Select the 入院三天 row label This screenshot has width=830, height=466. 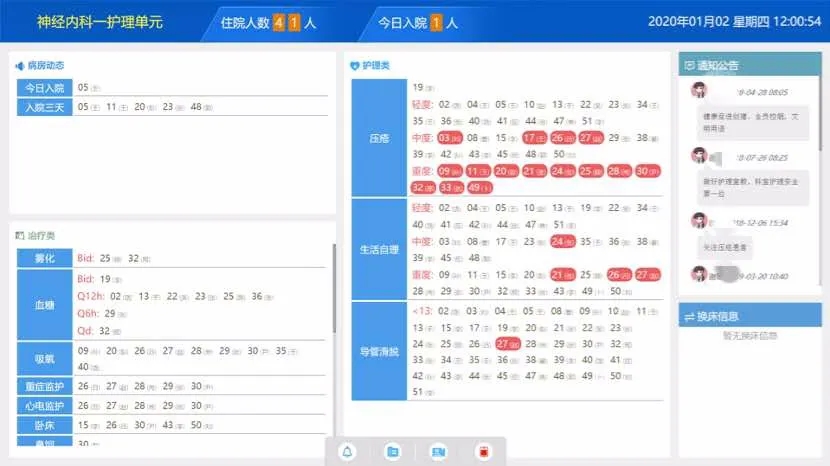click(x=44, y=107)
